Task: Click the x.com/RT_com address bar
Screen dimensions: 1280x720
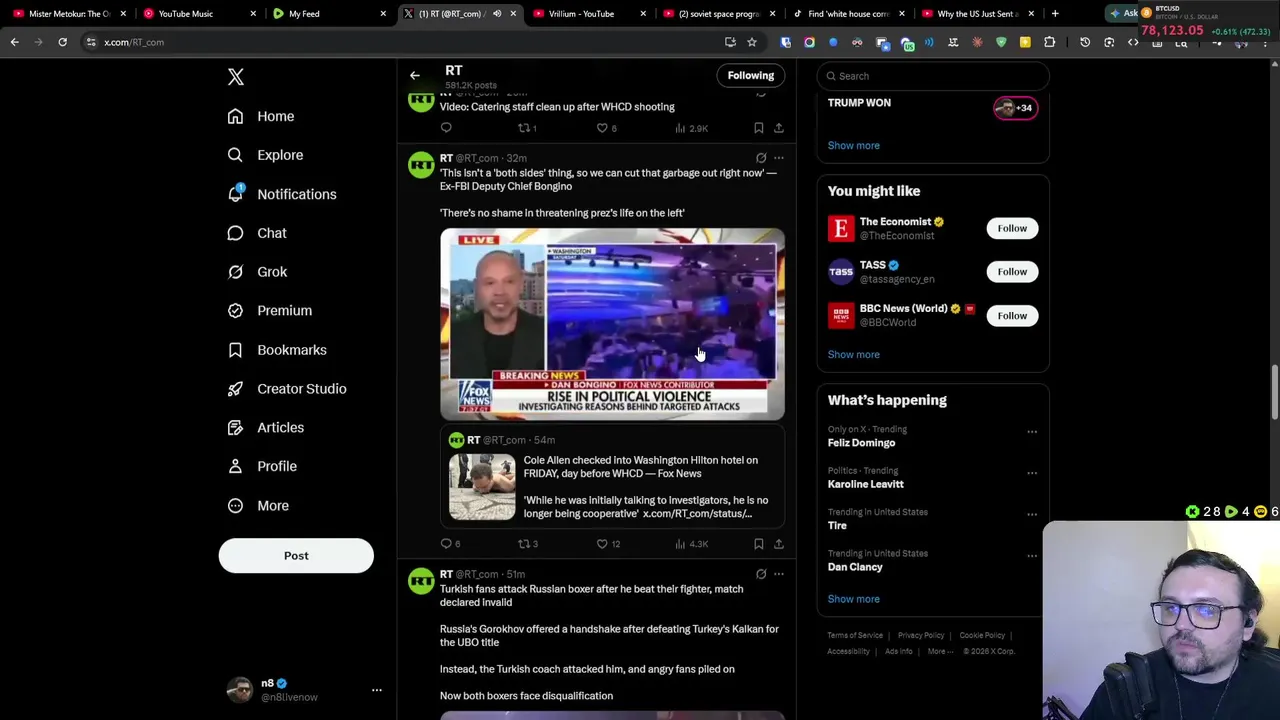Action: click(x=400, y=42)
